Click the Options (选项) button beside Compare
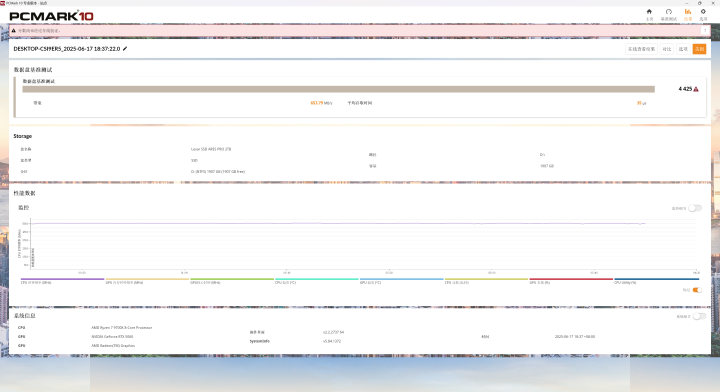 pyautogui.click(x=683, y=49)
